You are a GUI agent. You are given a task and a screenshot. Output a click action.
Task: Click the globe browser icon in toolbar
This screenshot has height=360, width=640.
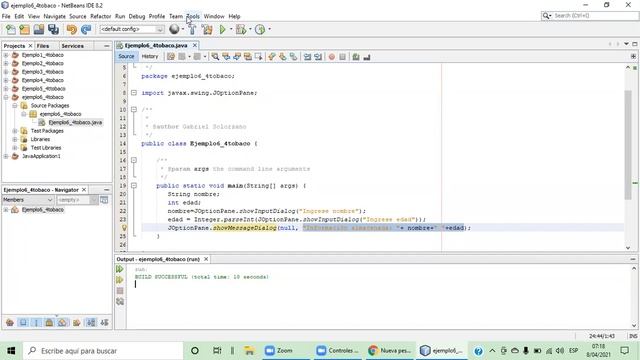174,29
